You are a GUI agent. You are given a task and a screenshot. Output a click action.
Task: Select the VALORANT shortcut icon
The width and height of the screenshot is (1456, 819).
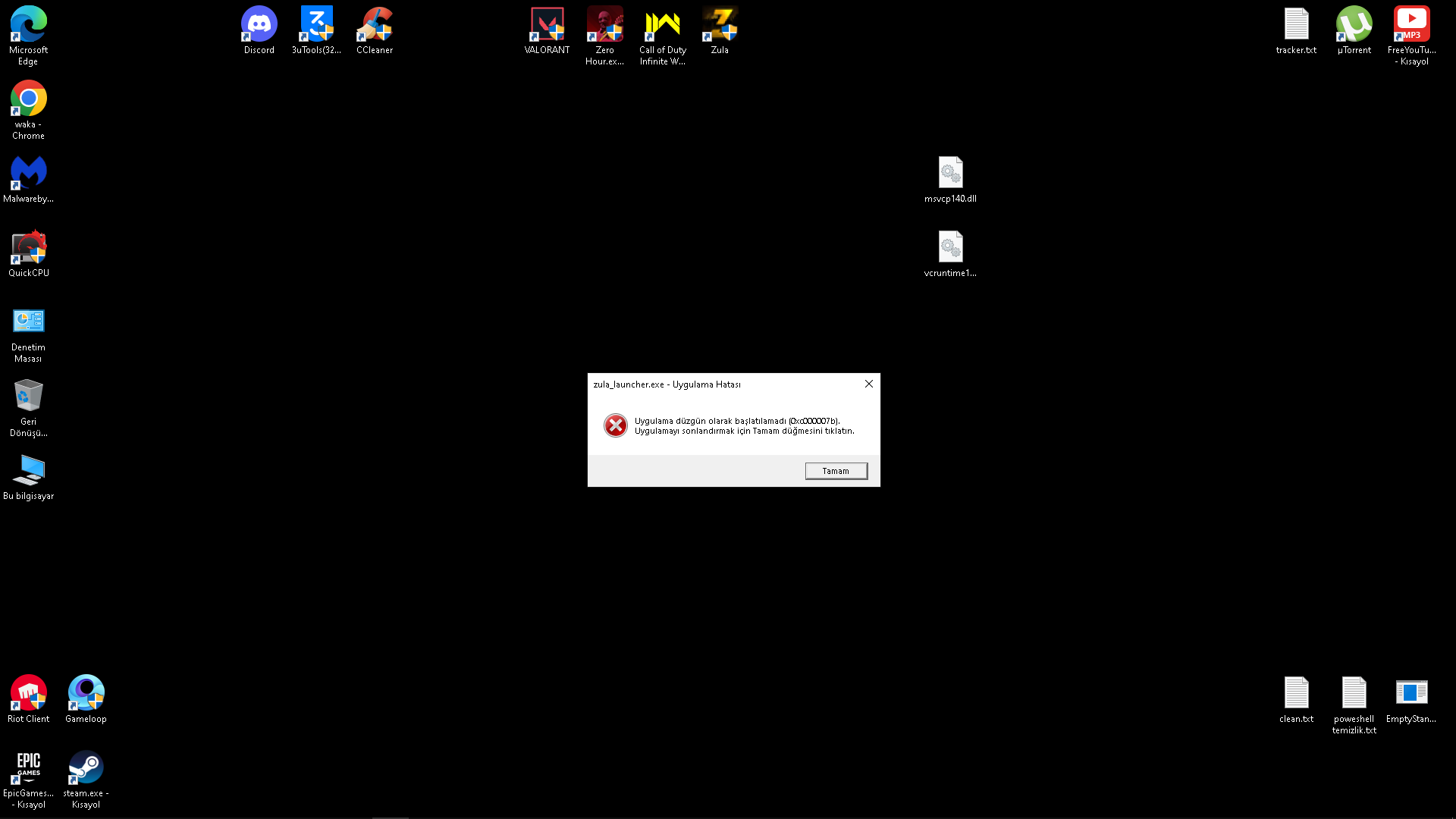click(547, 25)
